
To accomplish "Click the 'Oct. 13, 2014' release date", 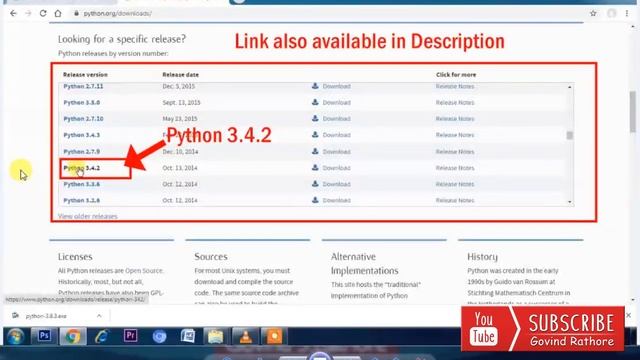I will (x=180, y=168).
